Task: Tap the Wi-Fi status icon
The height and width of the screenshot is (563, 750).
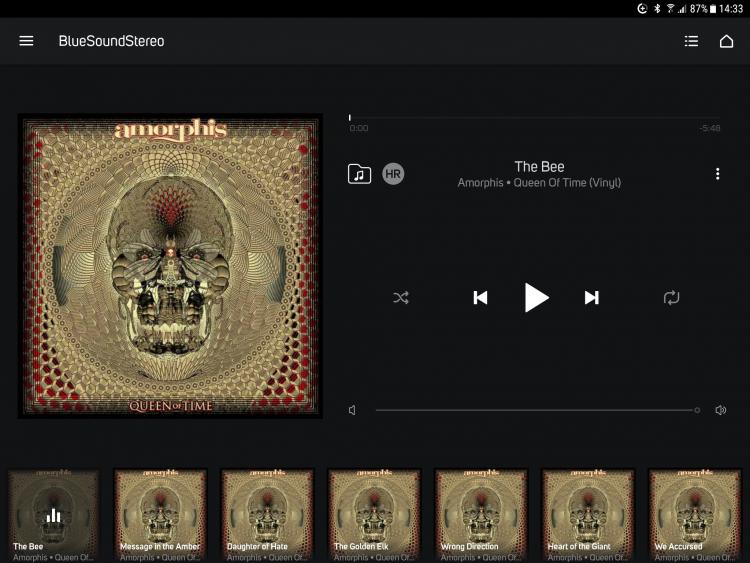Action: coord(670,9)
